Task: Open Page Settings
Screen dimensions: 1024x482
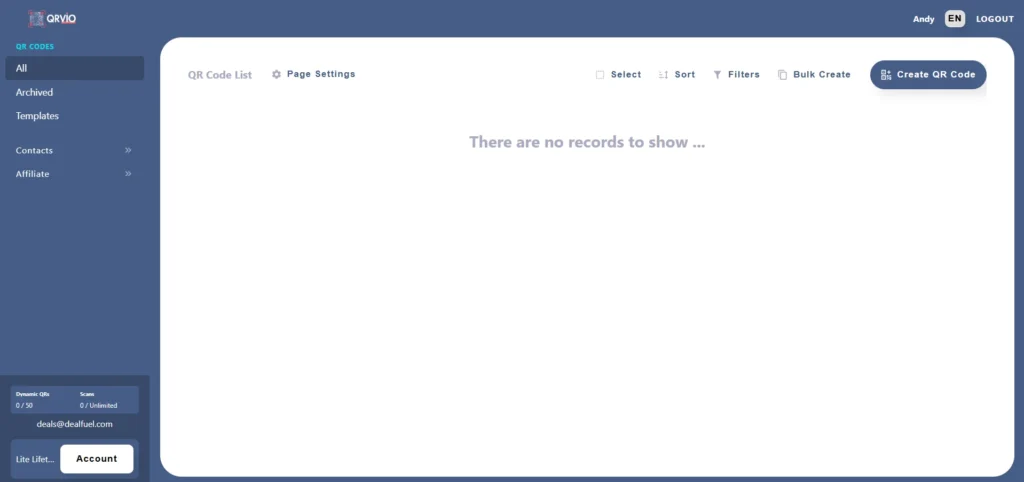Action: coord(313,74)
